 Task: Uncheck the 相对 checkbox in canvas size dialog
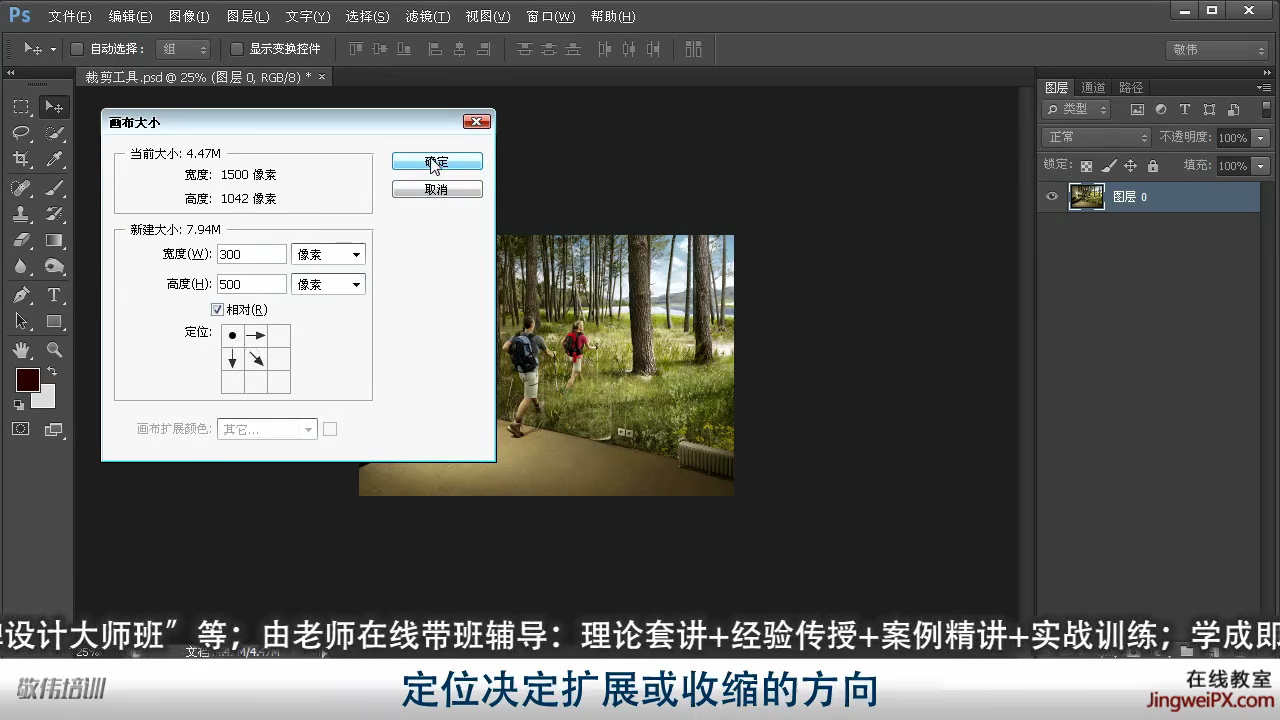click(x=217, y=310)
